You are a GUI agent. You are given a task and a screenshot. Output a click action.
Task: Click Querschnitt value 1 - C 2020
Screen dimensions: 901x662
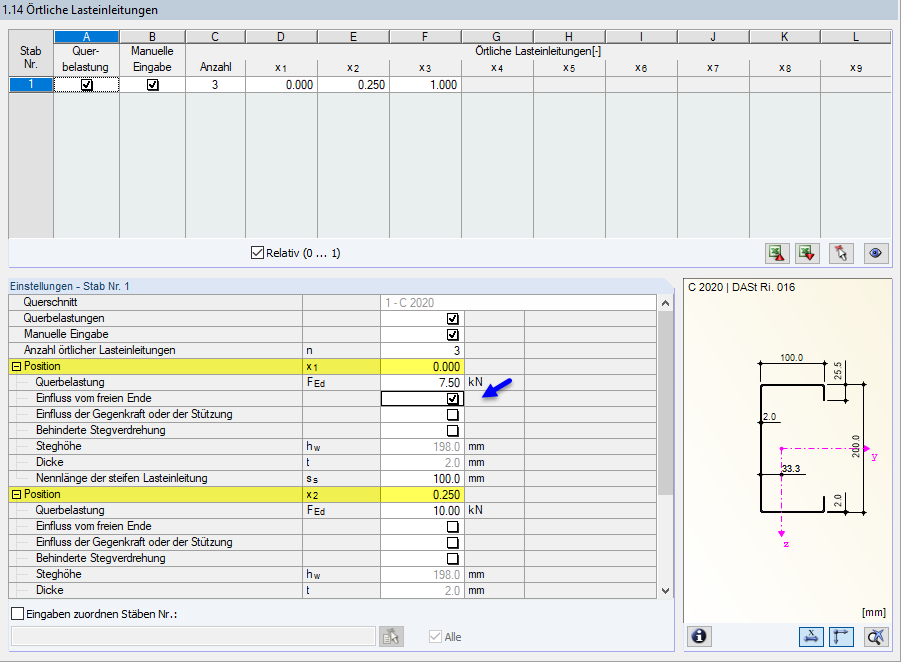(x=518, y=303)
